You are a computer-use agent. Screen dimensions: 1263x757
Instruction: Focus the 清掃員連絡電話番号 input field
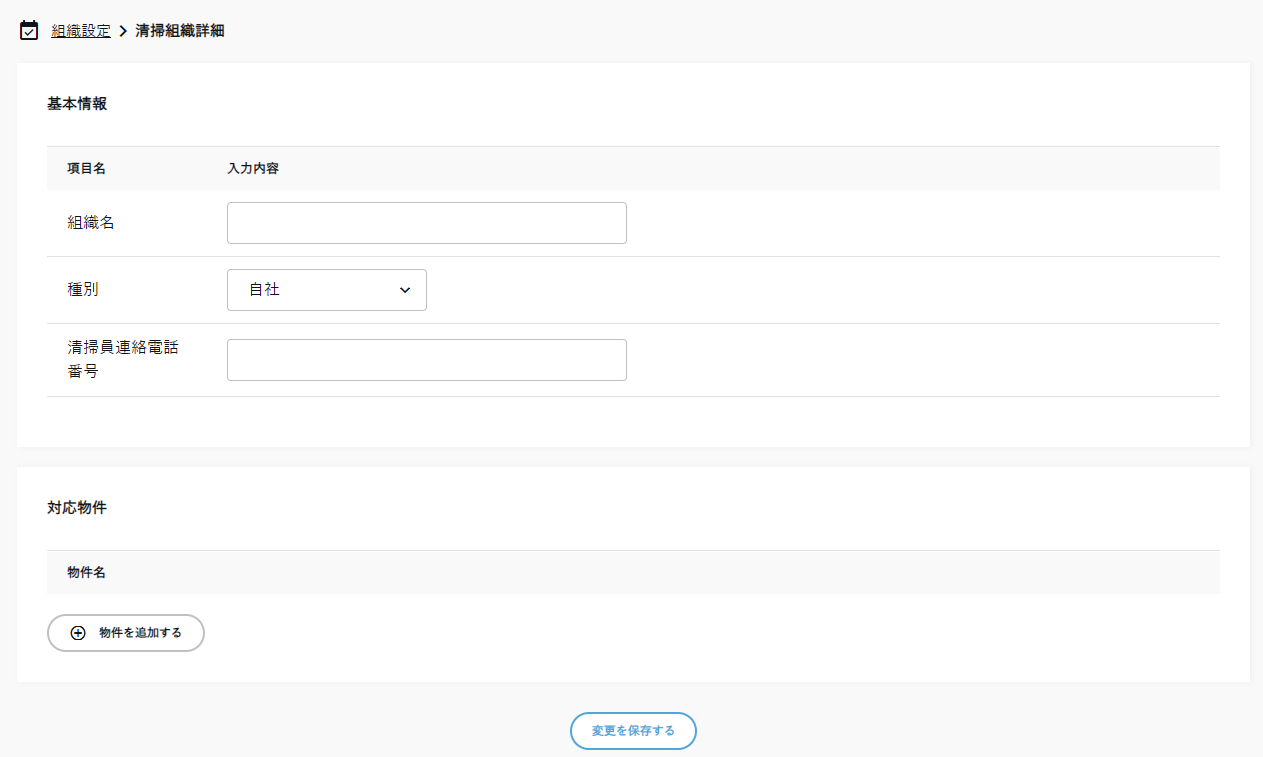pos(426,360)
